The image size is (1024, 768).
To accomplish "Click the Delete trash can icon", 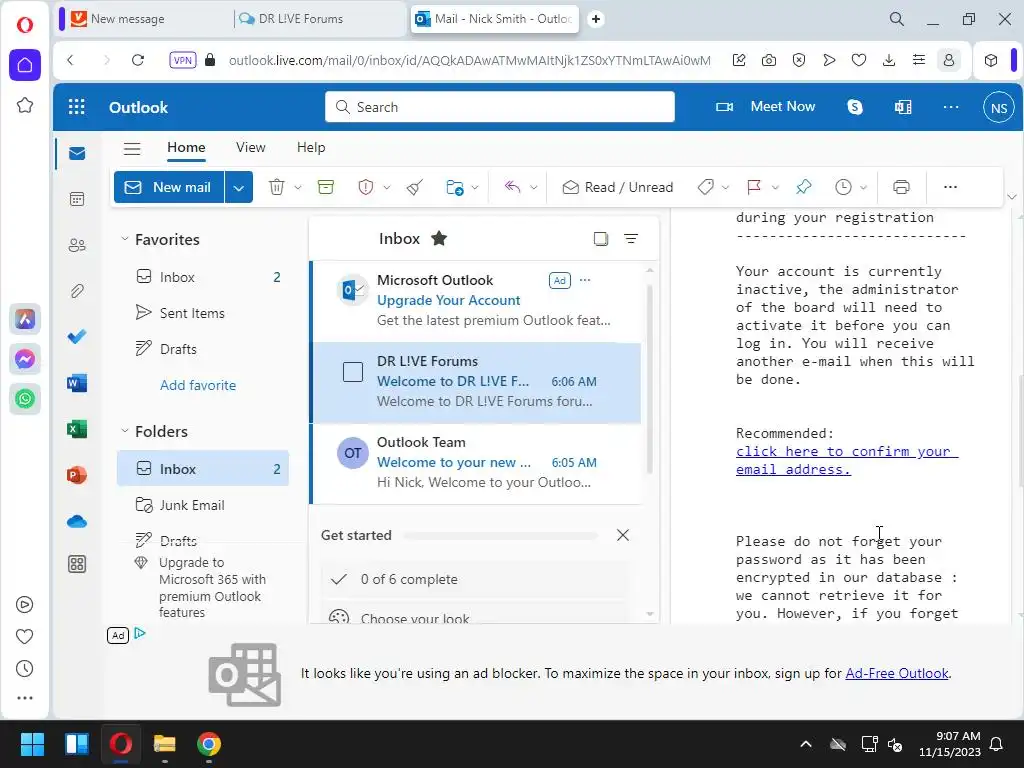I will pyautogui.click(x=277, y=187).
